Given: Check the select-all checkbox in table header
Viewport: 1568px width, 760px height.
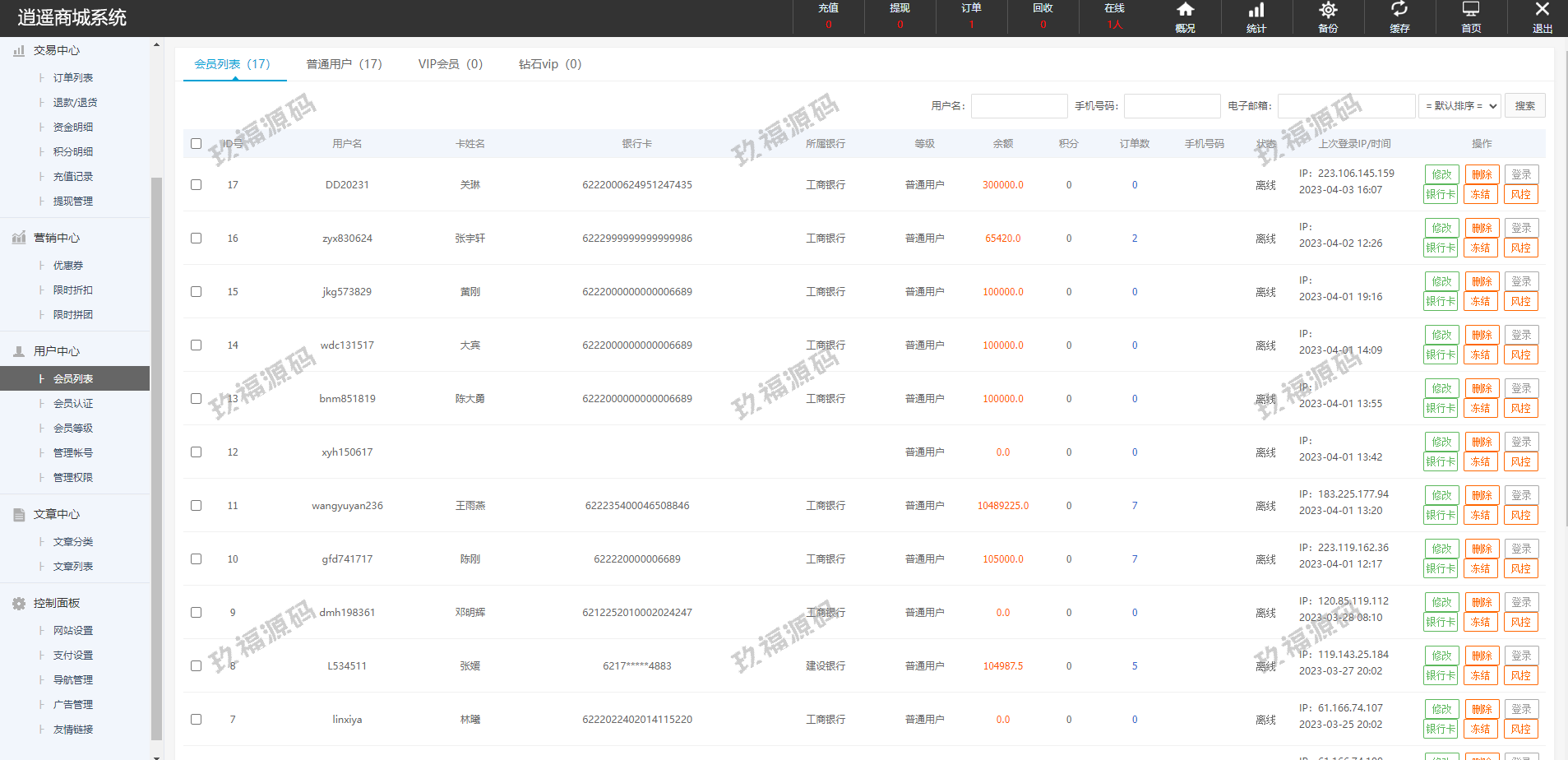Looking at the screenshot, I should (x=196, y=144).
